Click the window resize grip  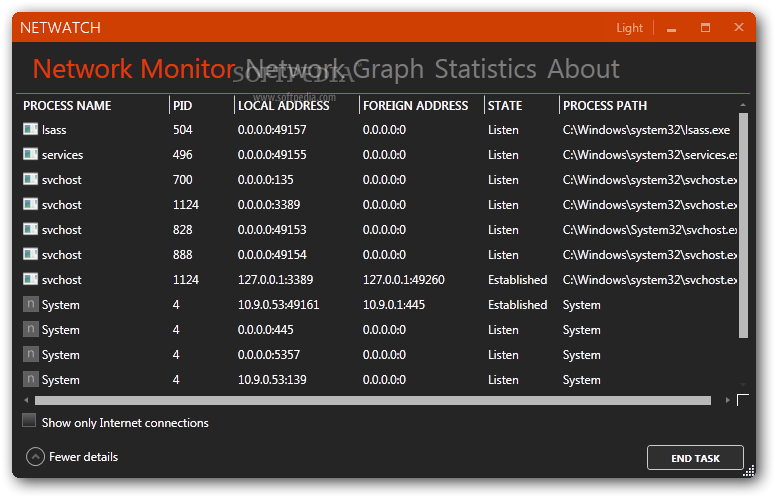tap(749, 471)
